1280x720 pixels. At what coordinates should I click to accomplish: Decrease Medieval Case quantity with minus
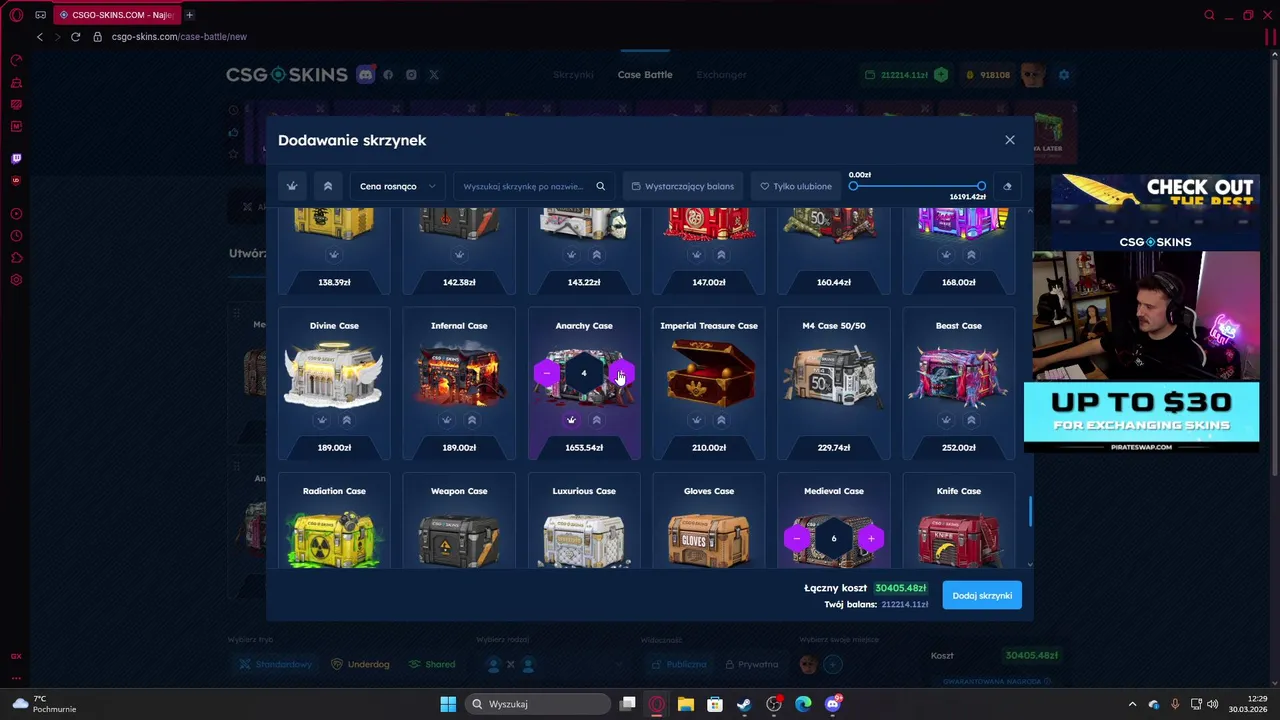click(x=796, y=538)
